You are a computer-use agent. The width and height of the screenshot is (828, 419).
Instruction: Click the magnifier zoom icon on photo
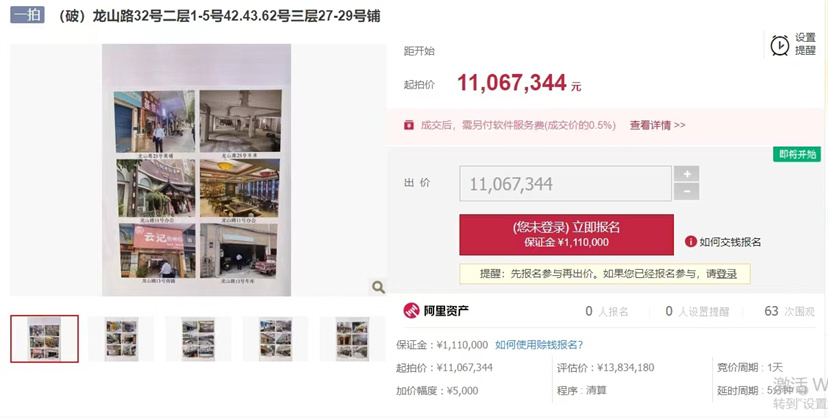click(x=378, y=287)
